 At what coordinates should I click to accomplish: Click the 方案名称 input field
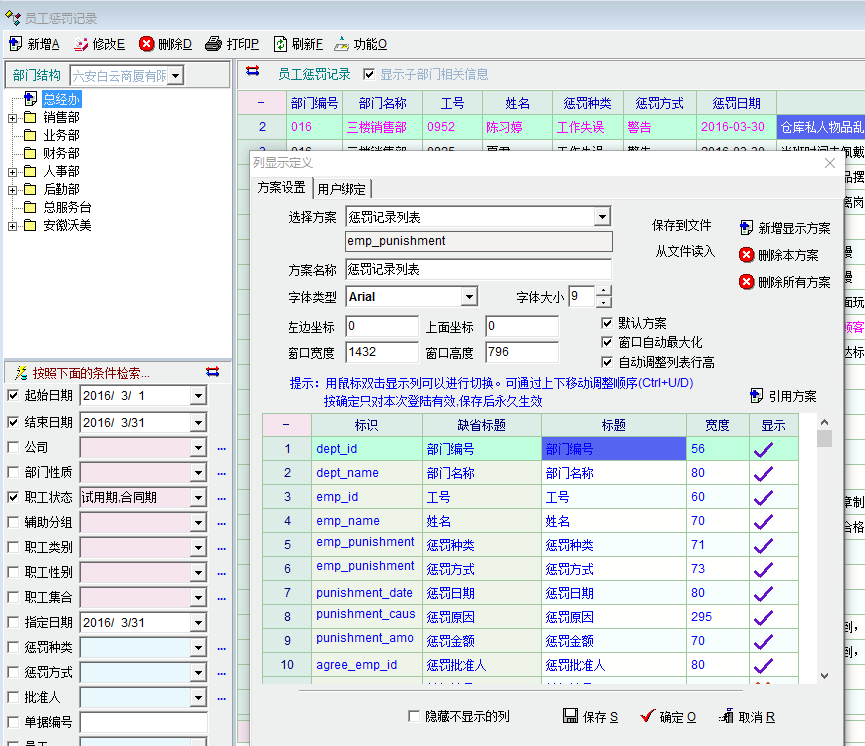(478, 270)
